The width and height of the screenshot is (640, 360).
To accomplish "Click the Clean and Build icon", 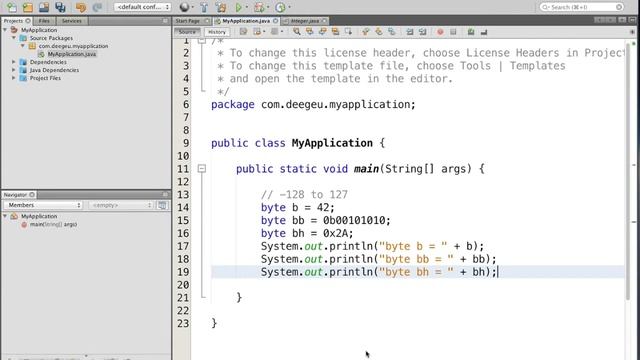I will tap(221, 7).
